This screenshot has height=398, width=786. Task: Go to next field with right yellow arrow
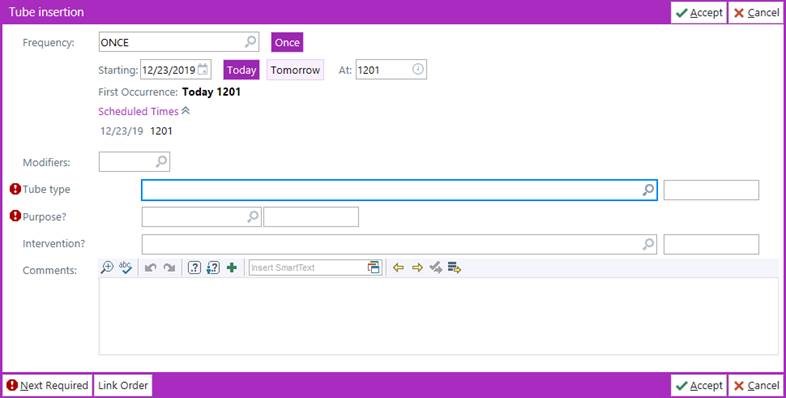click(x=417, y=268)
